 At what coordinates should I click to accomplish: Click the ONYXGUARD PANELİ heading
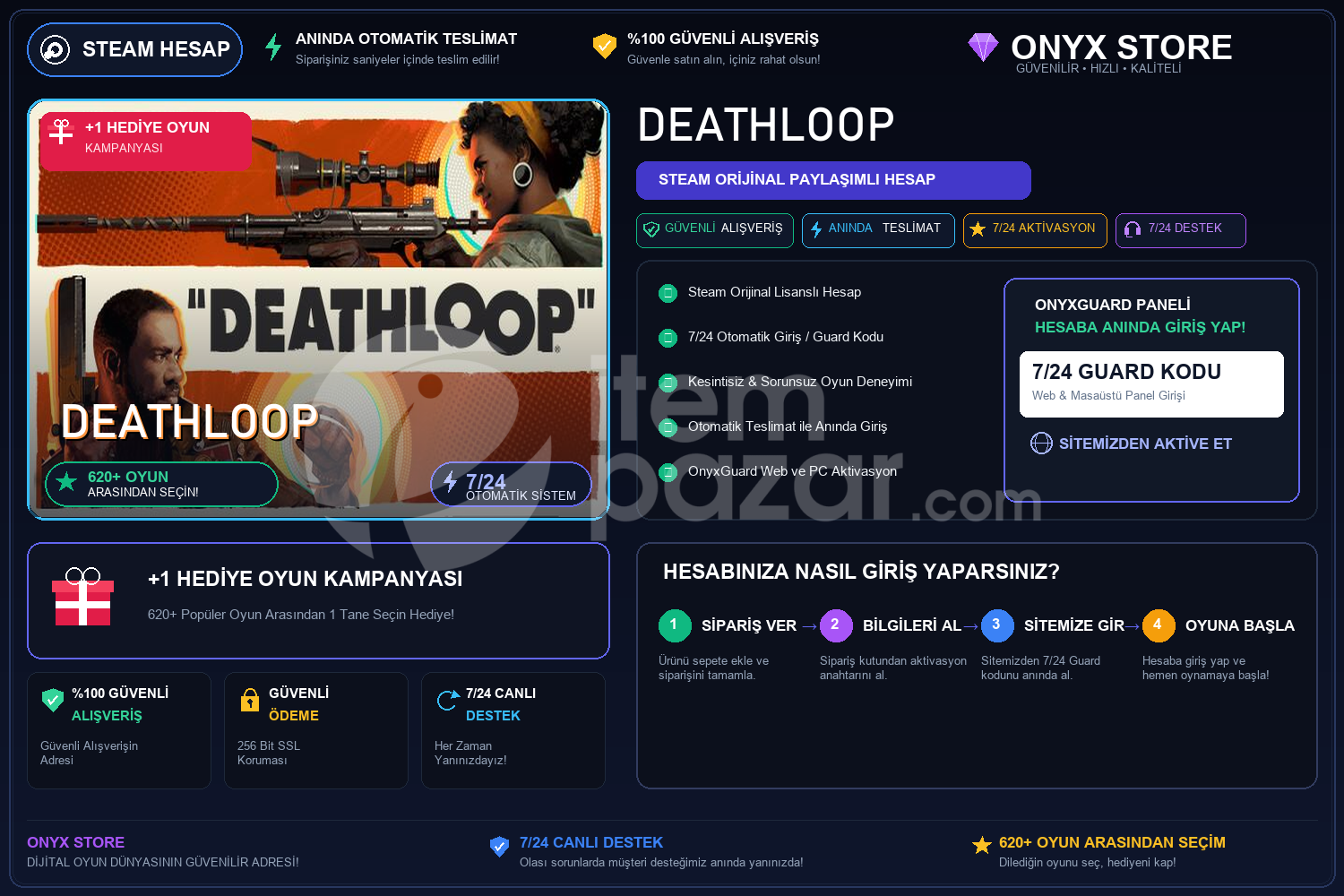click(1113, 305)
